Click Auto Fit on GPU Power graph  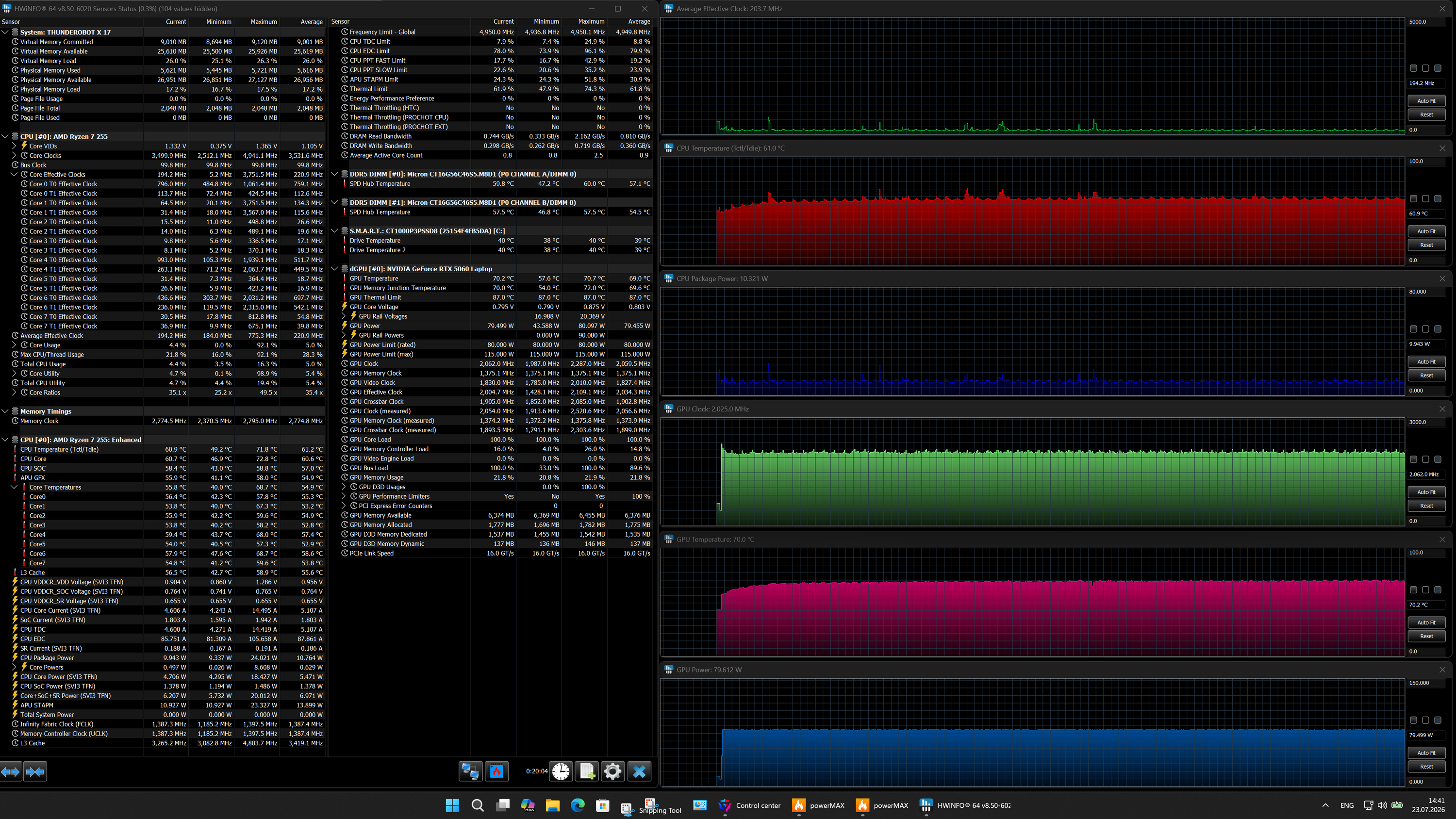tap(1426, 753)
